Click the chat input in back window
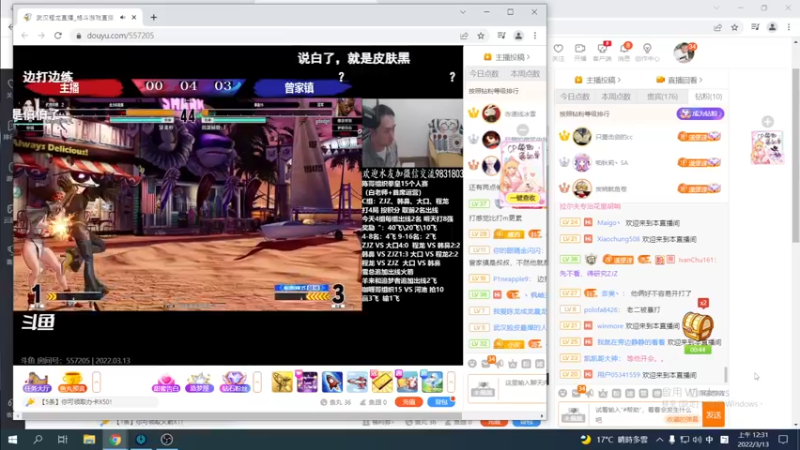The height and width of the screenshot is (450, 800). 646,415
